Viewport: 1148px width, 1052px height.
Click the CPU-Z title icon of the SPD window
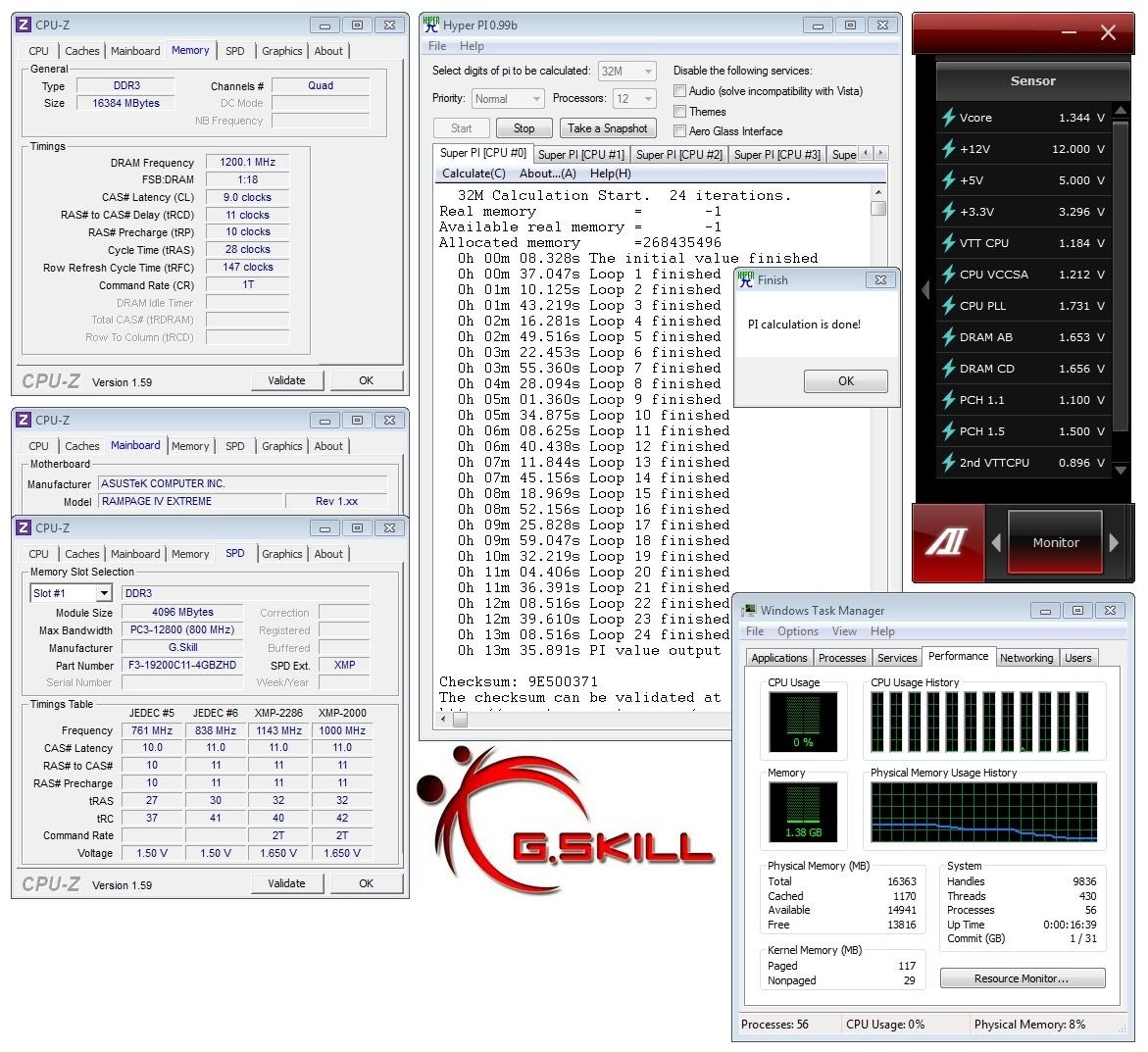[24, 527]
